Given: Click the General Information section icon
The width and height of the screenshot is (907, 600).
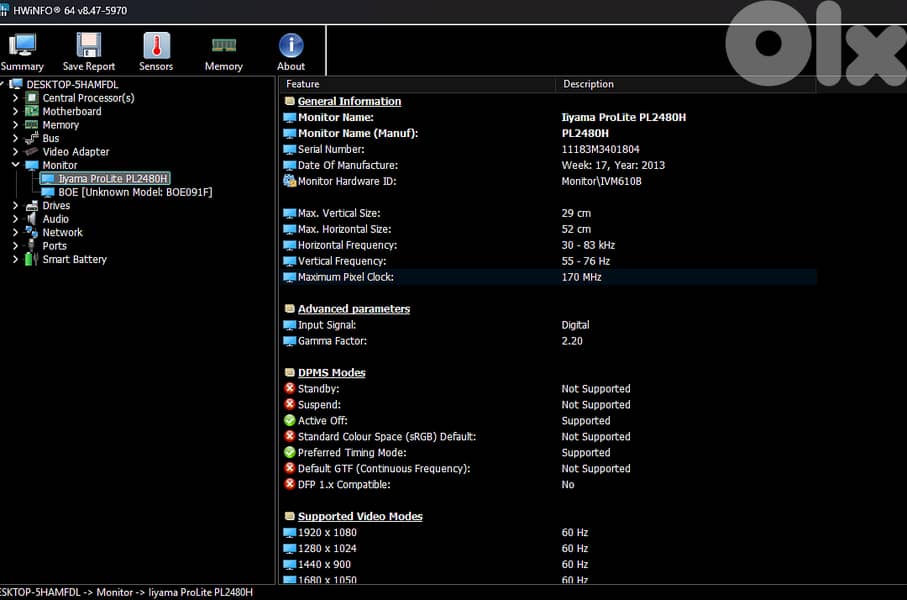Looking at the screenshot, I should [290, 101].
